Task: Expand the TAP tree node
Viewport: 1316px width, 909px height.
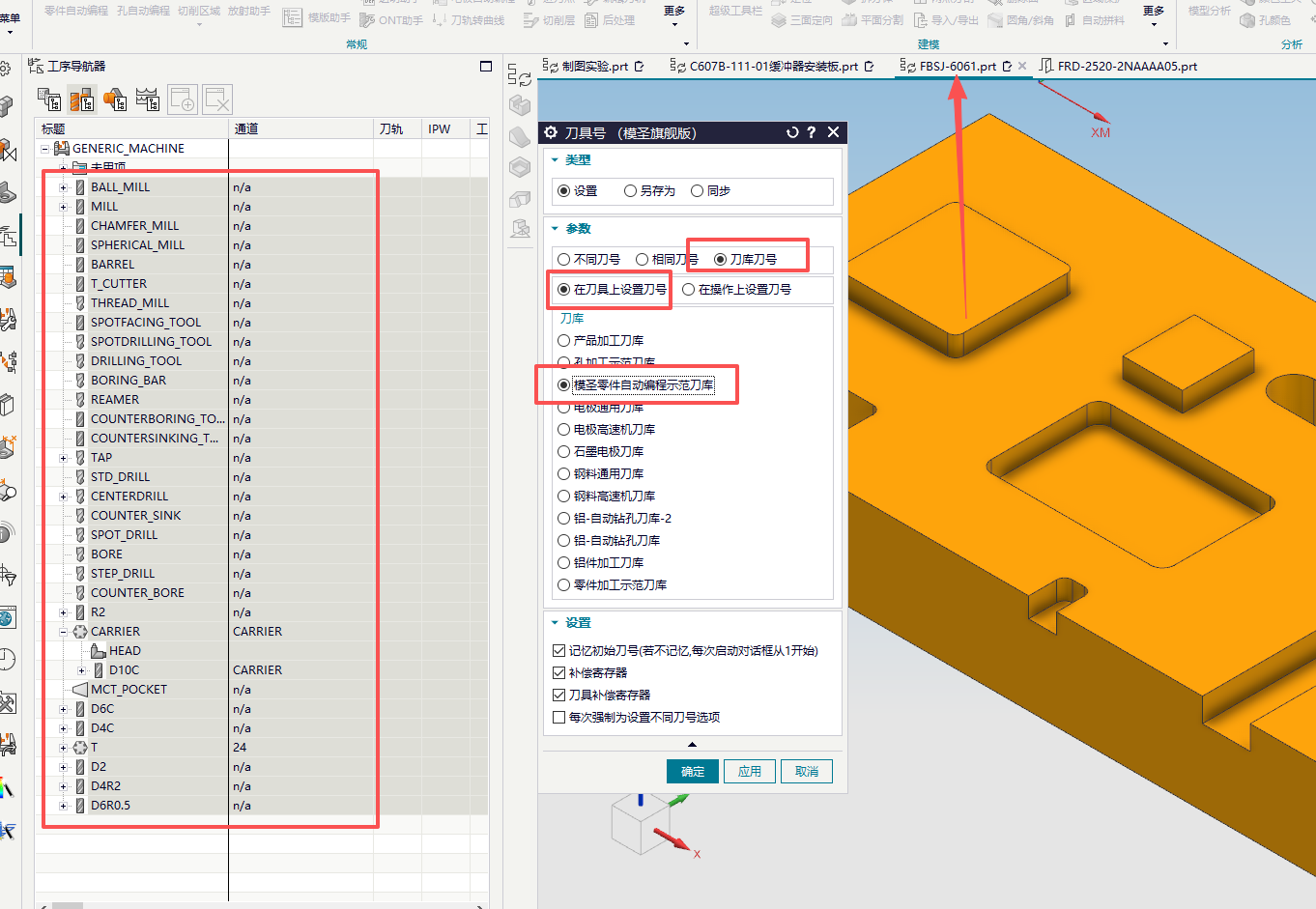Action: [64, 458]
